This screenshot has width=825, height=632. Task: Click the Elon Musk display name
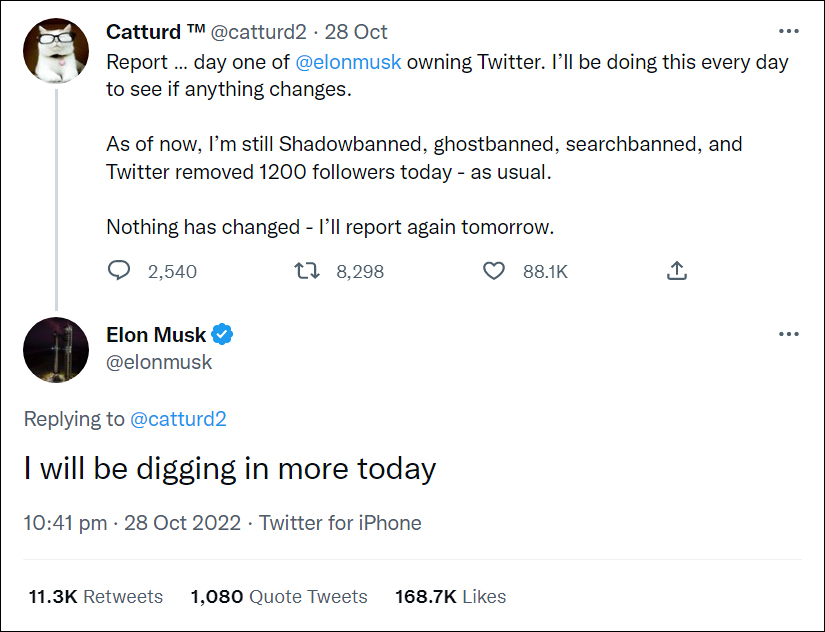pos(156,335)
